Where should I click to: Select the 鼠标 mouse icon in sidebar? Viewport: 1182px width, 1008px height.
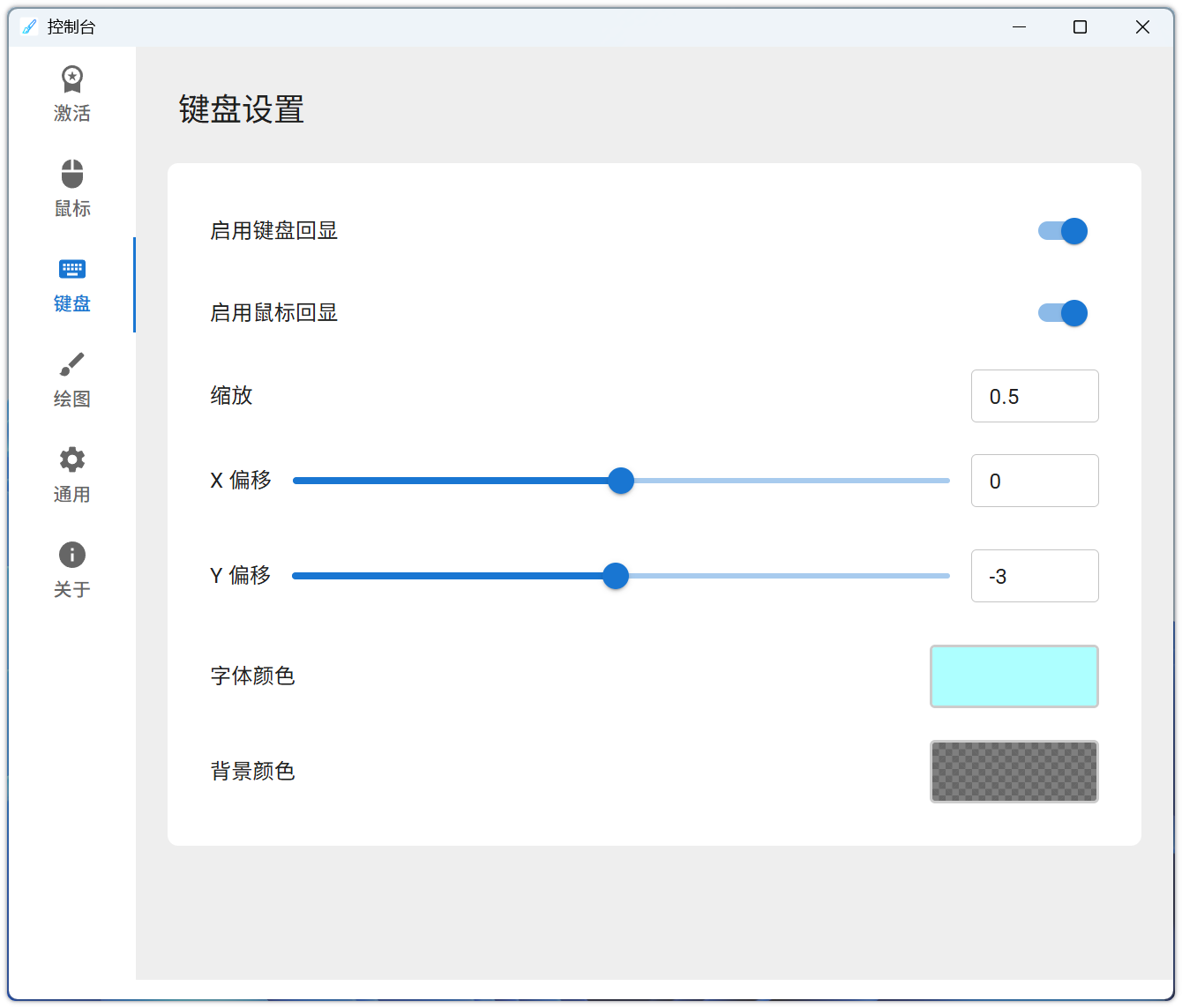point(71,174)
